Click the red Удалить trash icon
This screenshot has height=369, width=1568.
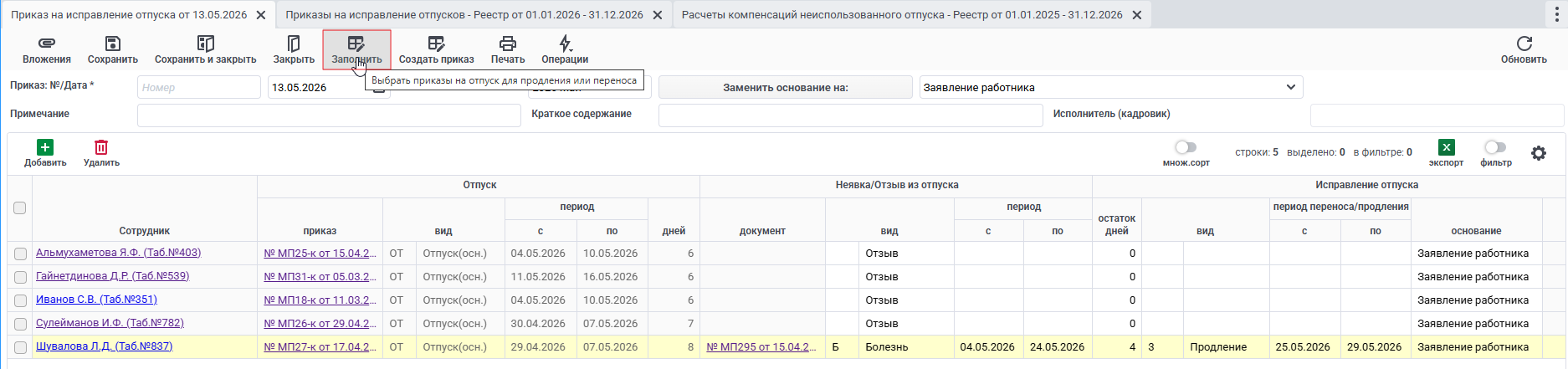(101, 147)
